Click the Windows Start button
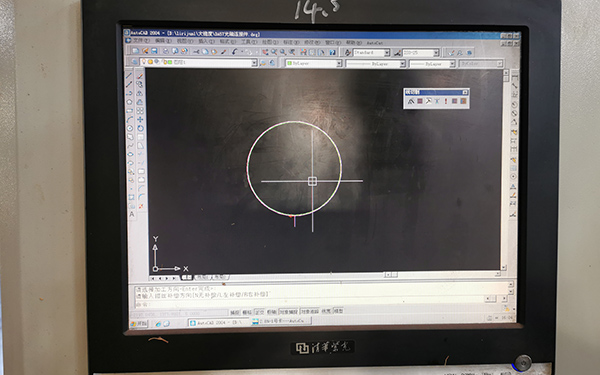The width and height of the screenshot is (600, 375). tap(139, 324)
